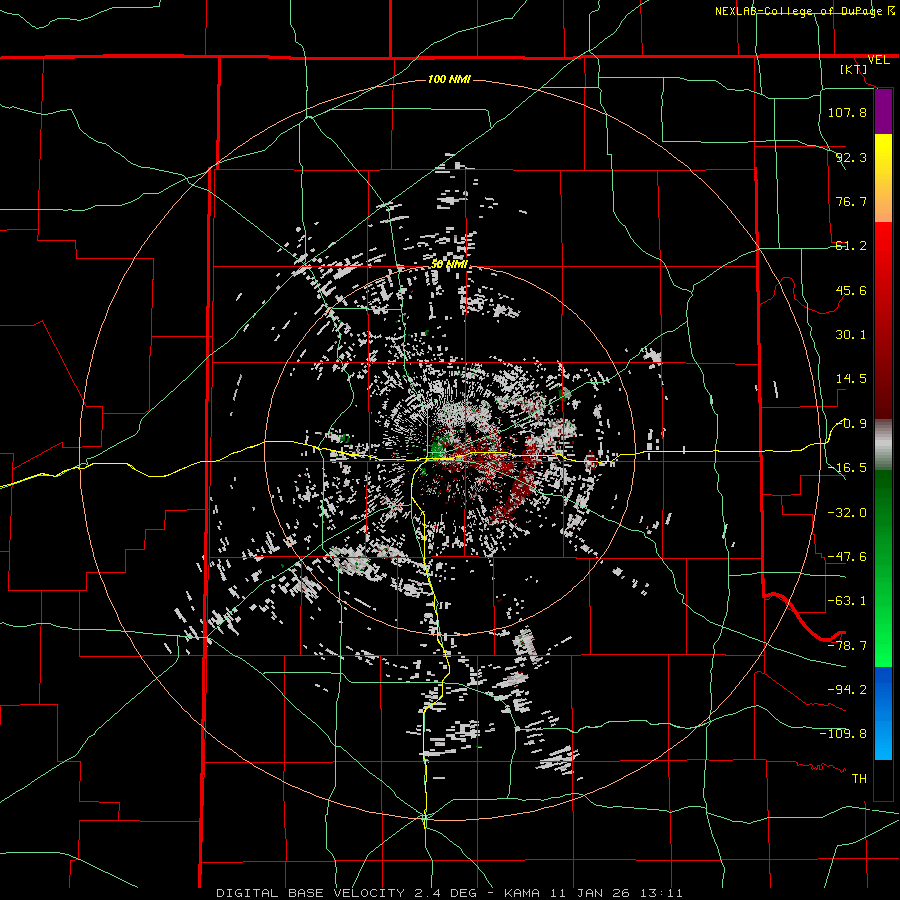Image resolution: width=900 pixels, height=900 pixels.
Task: Click the TH legend label
Action: [859, 779]
